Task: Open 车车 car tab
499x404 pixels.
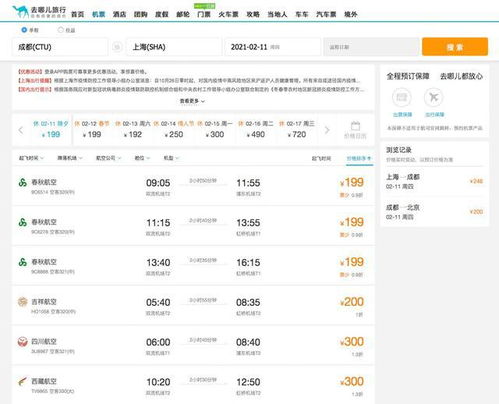Action: [302, 14]
